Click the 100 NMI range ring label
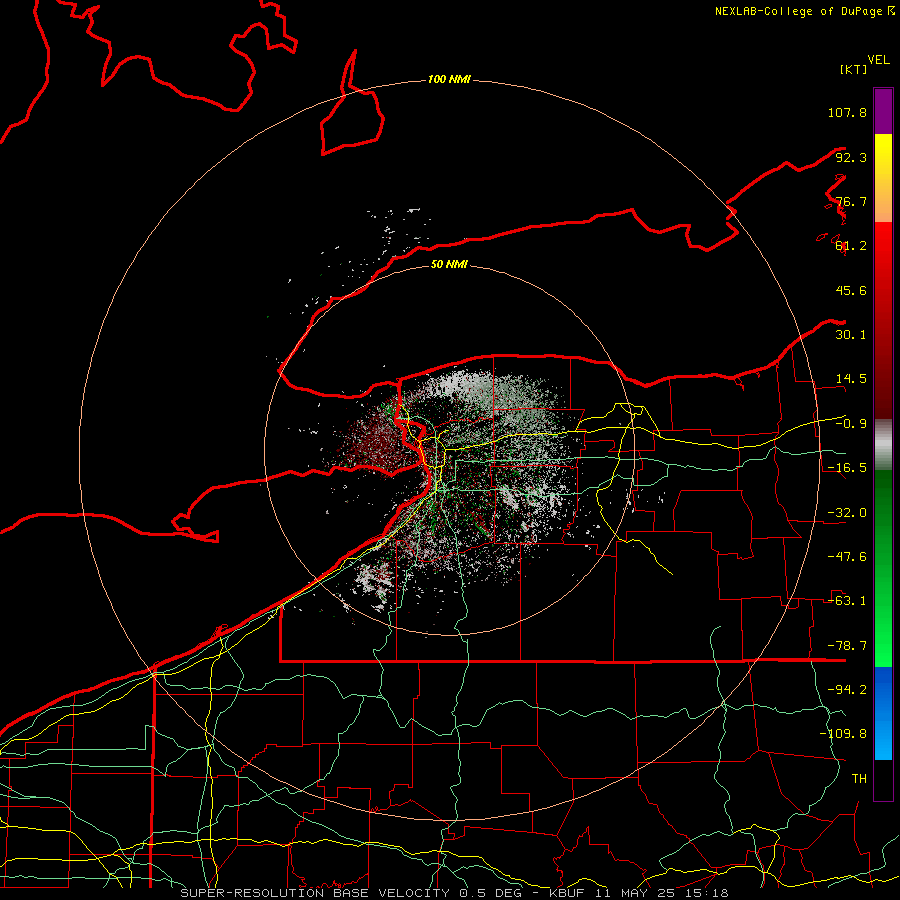This screenshot has width=900, height=900. tap(449, 79)
